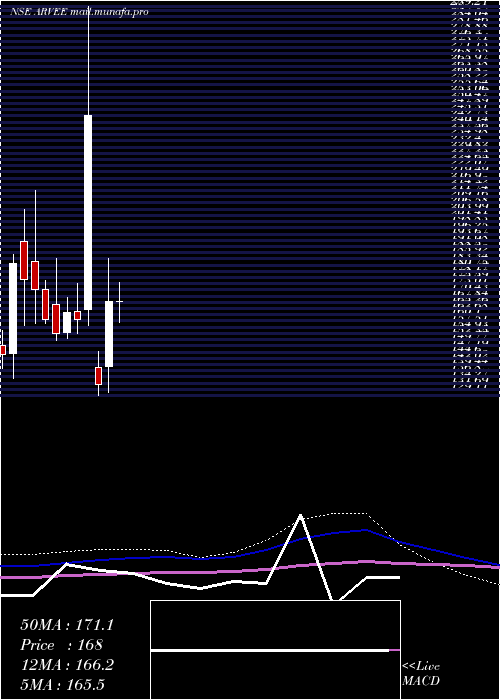Select the 5MA : 165.5 readout

click(x=62, y=684)
